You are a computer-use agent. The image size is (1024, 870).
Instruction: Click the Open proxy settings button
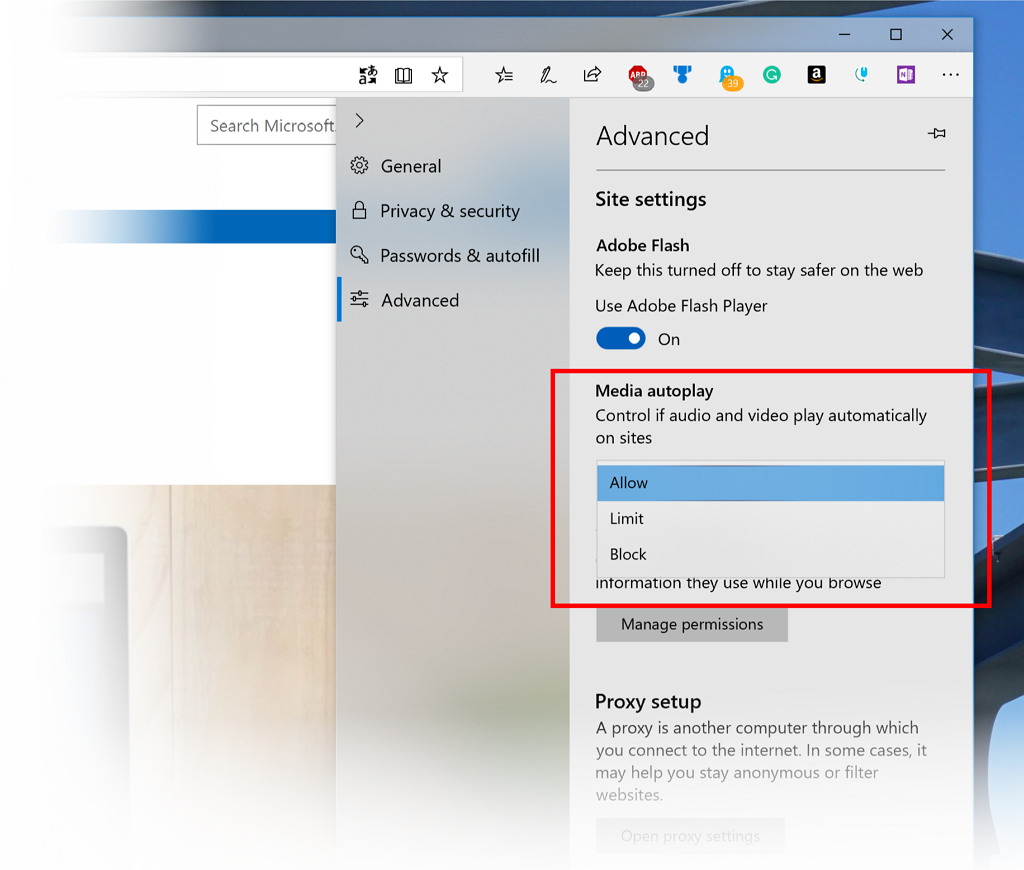coord(690,835)
